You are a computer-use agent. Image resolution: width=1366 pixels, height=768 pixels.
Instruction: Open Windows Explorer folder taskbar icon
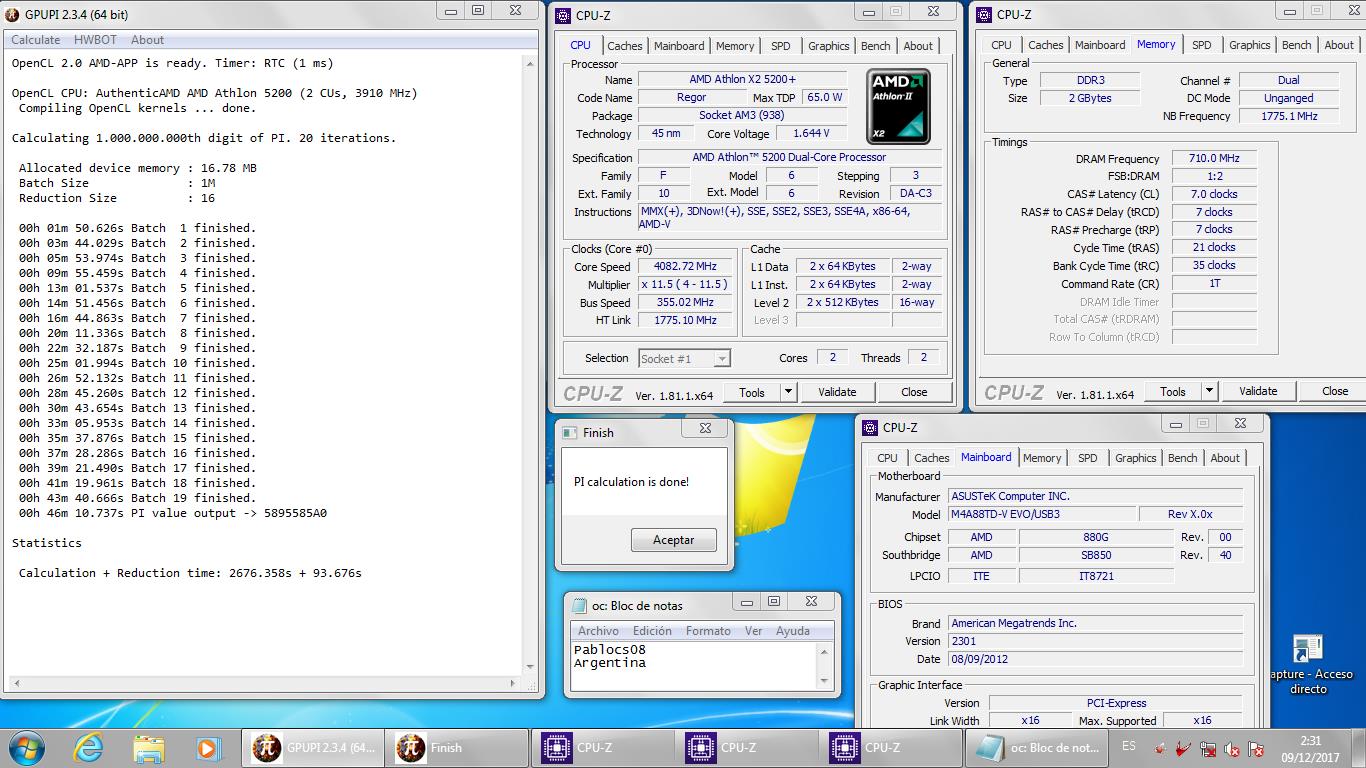(149, 747)
